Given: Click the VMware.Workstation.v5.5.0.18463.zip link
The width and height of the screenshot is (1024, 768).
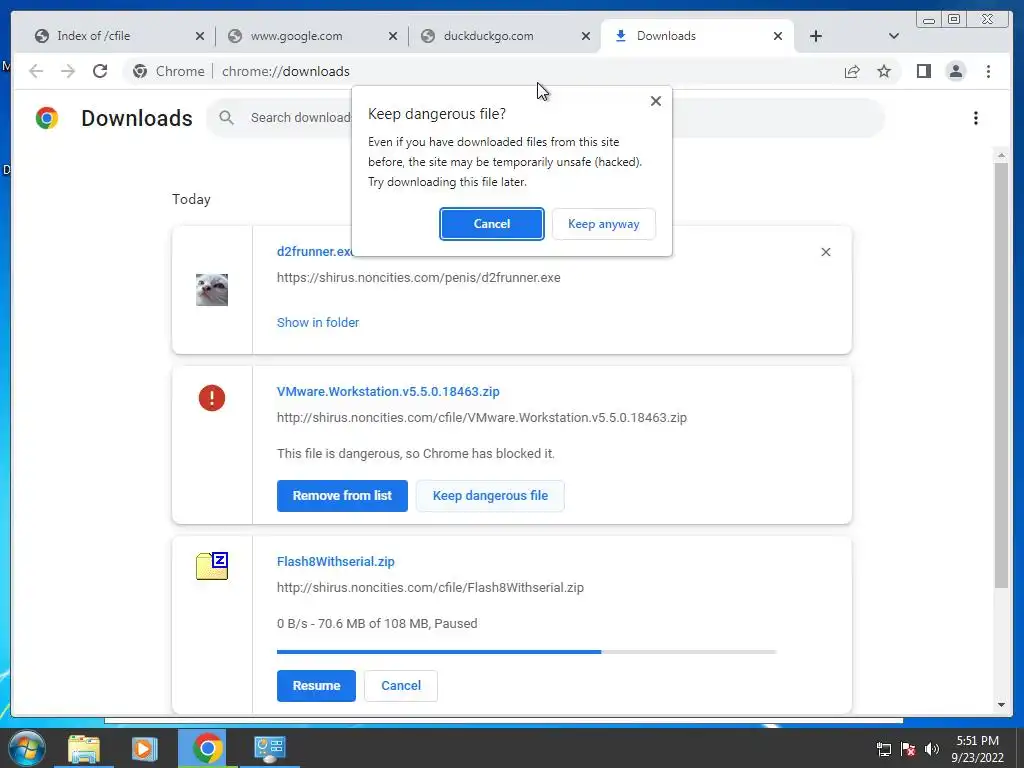Looking at the screenshot, I should pos(388,392).
